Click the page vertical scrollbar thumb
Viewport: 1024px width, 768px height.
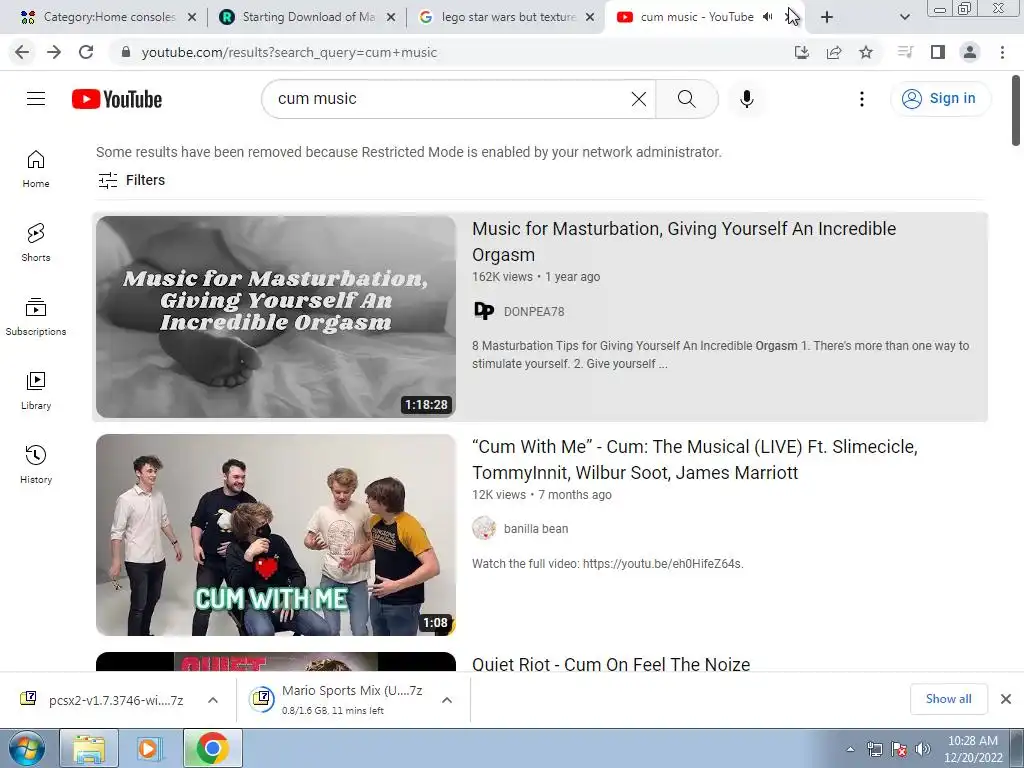click(1016, 111)
